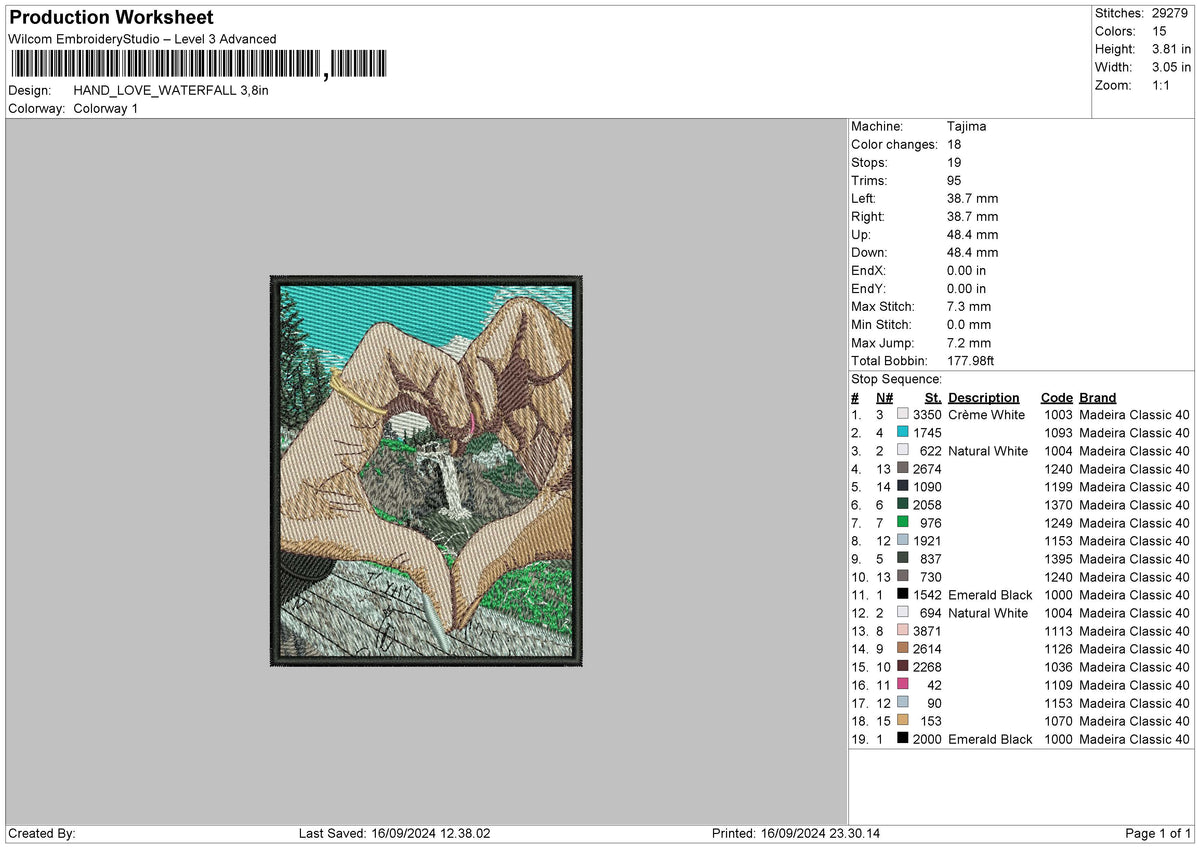Click the Page 1 of 1 footer text

[x=1159, y=834]
